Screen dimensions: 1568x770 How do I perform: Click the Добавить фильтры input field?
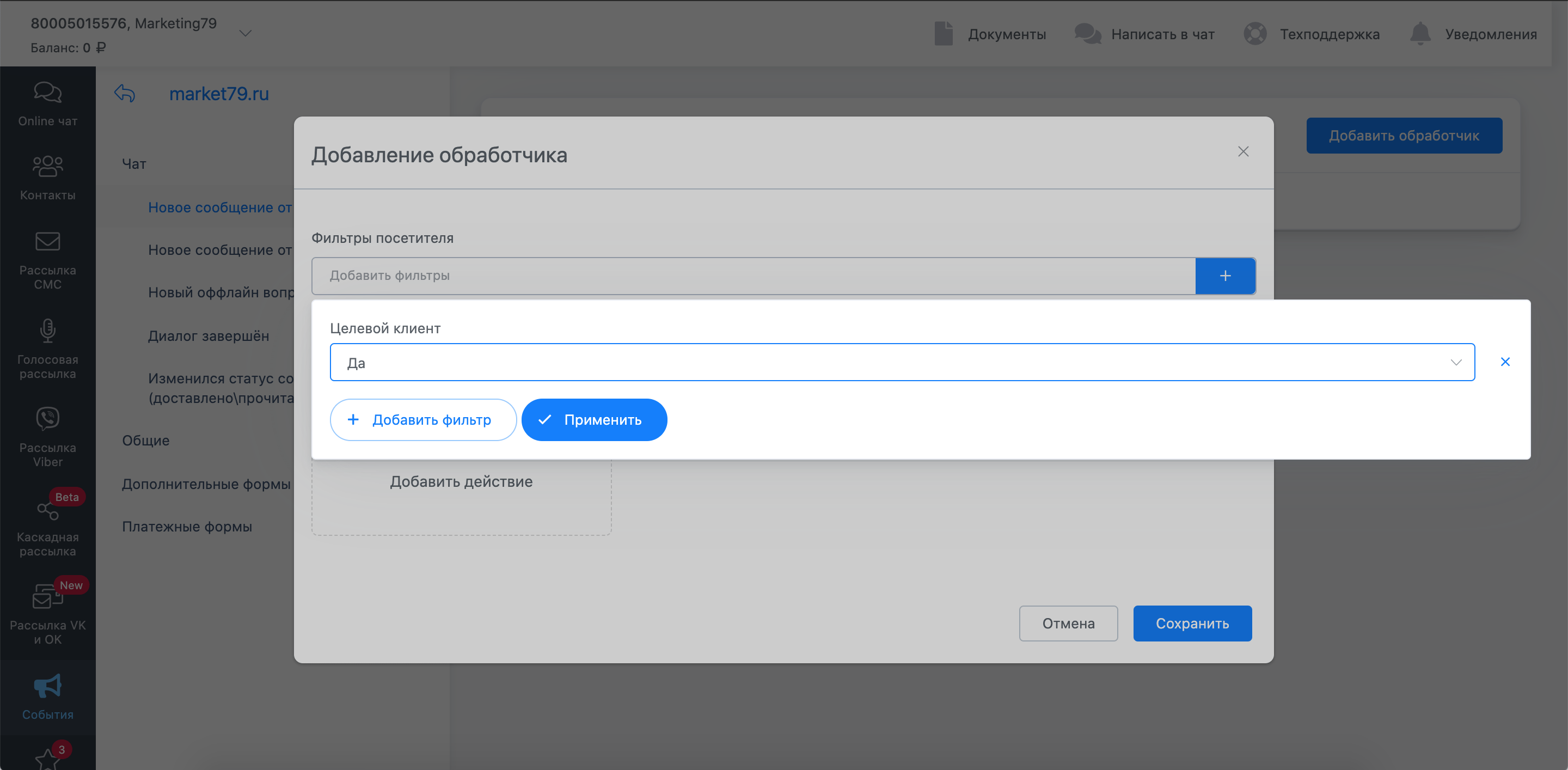coord(753,276)
